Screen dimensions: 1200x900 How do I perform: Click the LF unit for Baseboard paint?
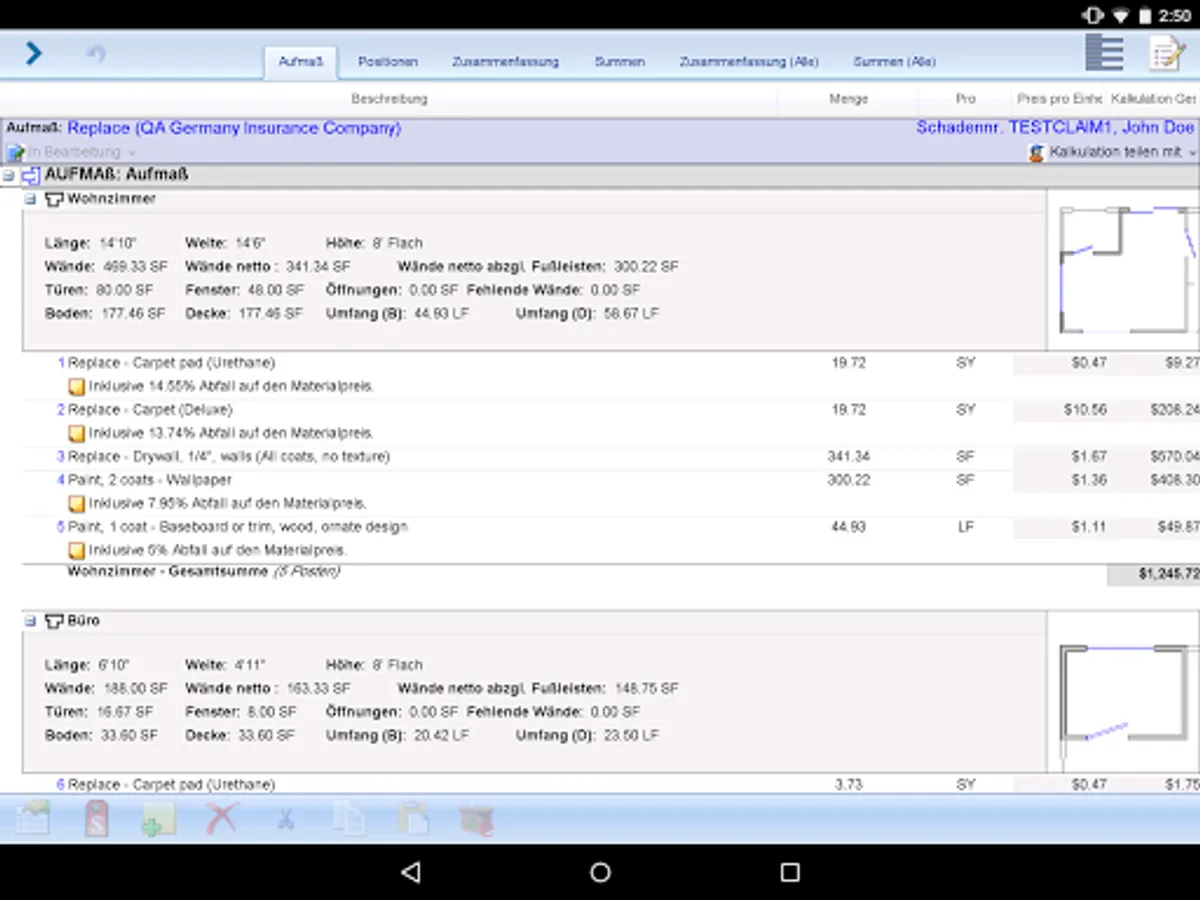point(965,527)
